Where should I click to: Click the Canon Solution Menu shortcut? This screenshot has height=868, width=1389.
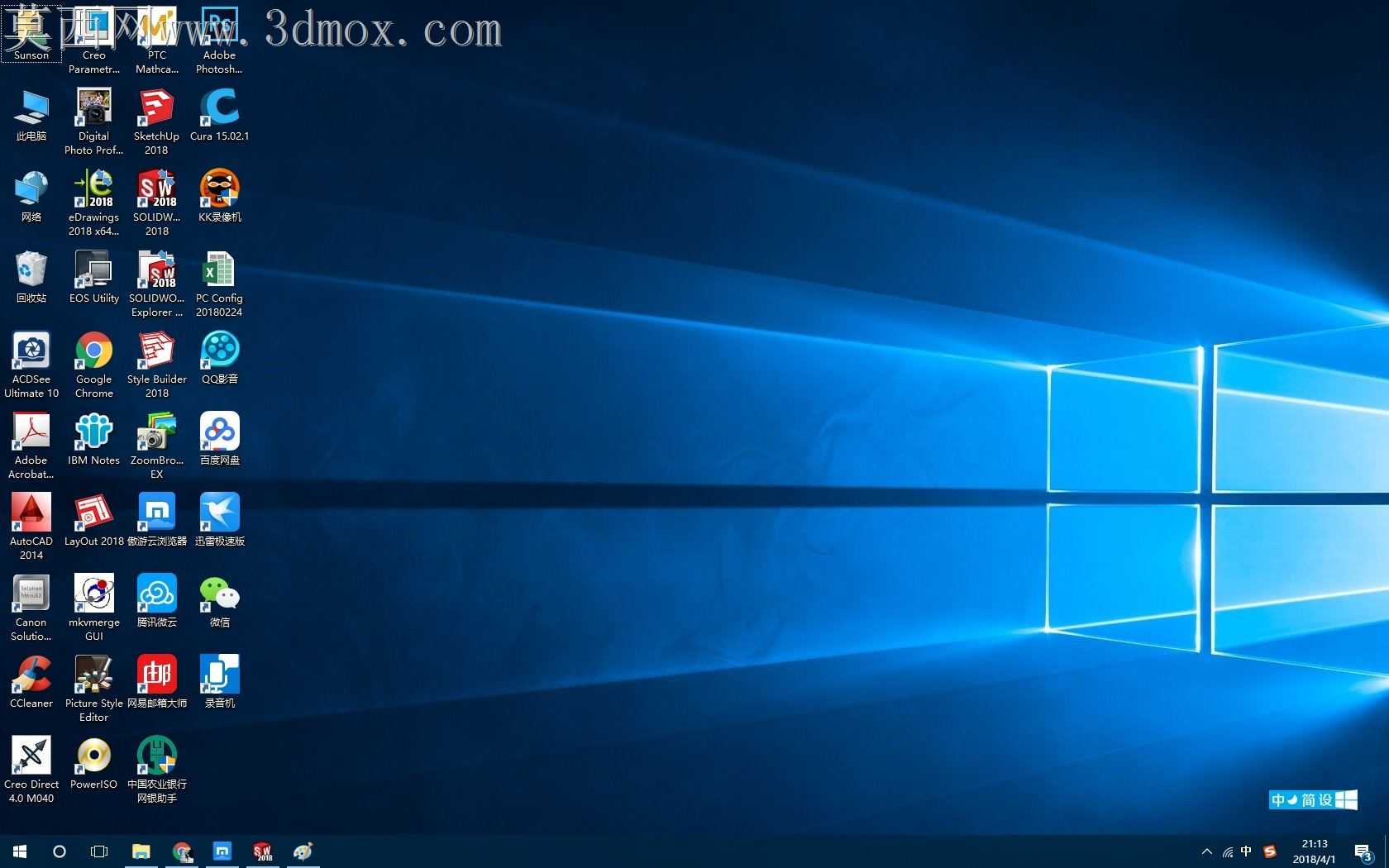tap(31, 608)
